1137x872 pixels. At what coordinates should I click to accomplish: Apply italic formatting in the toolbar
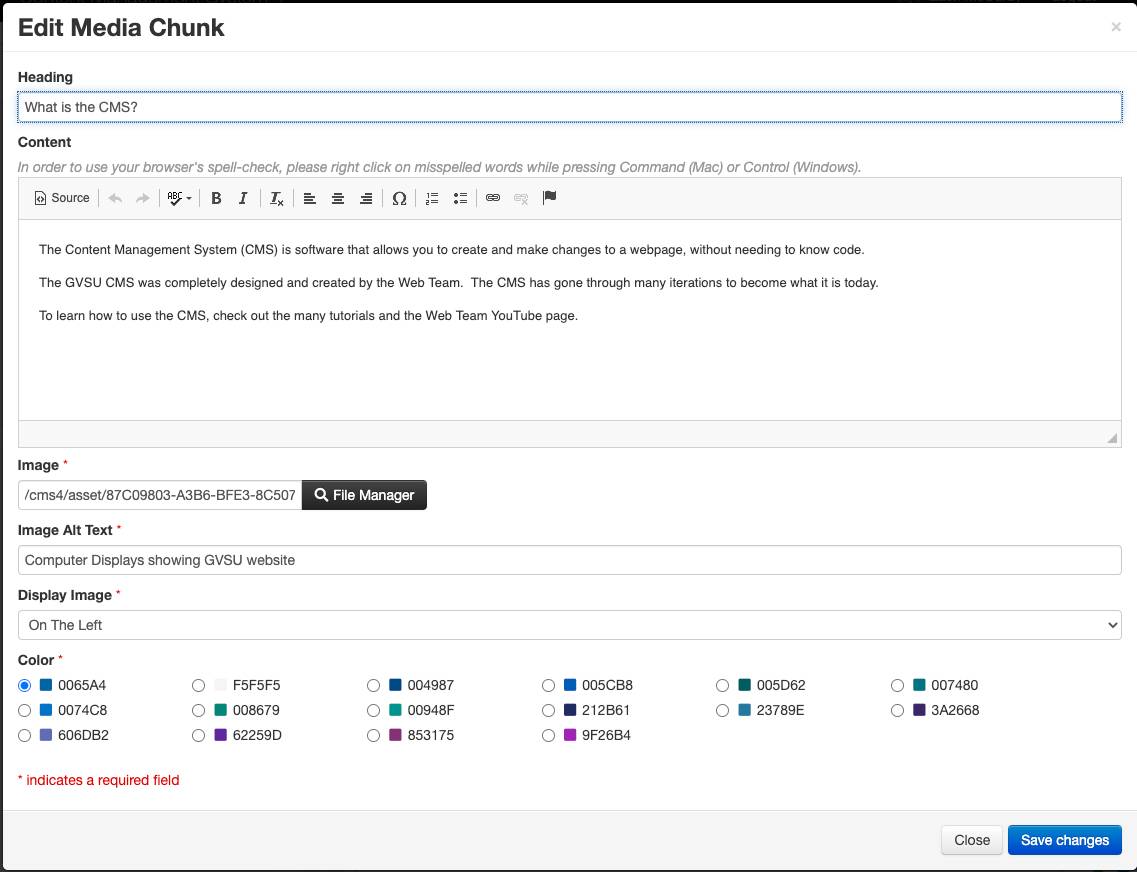click(x=243, y=198)
